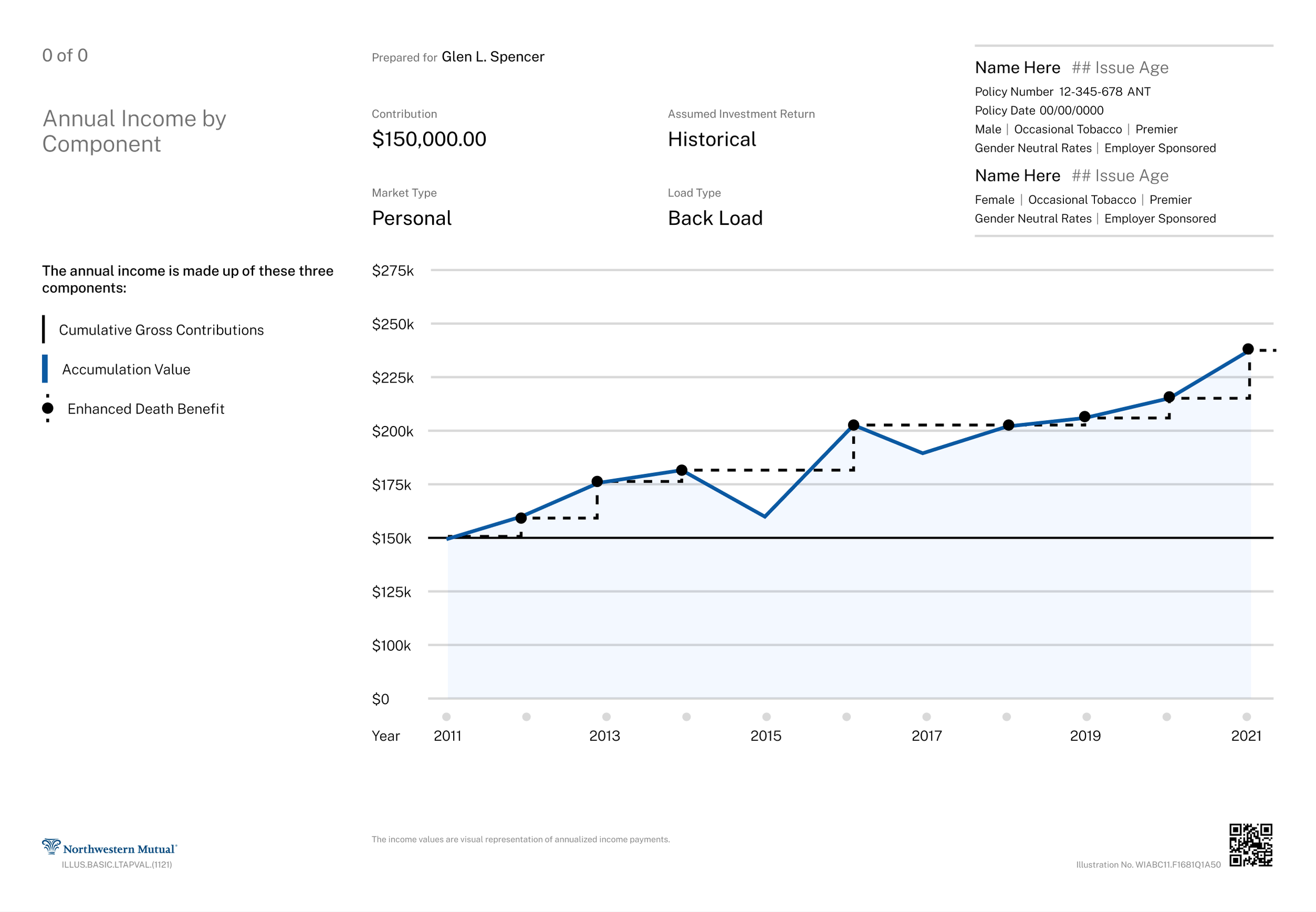This screenshot has width=1316, height=912.
Task: Click the 'Back Load' load type value
Action: [x=715, y=217]
